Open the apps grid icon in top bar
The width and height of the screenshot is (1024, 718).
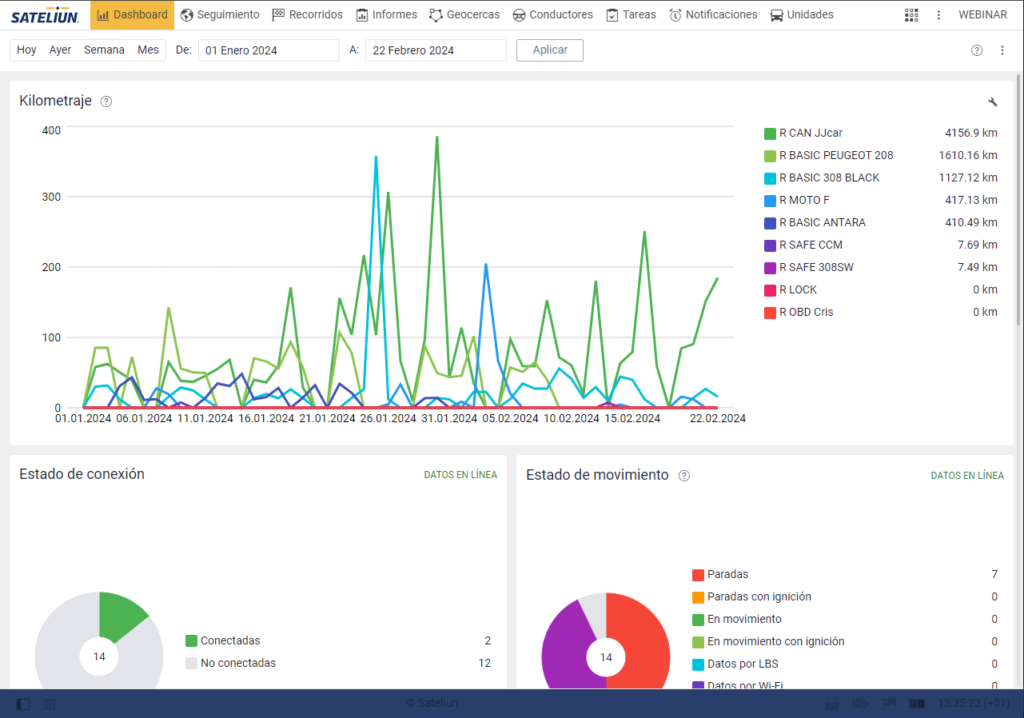[x=911, y=15]
